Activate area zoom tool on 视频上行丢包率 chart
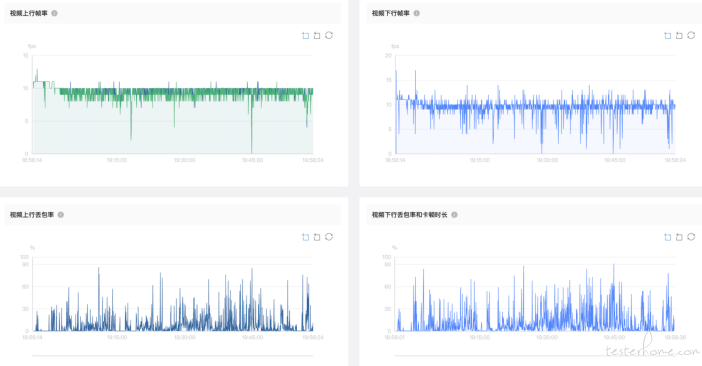Viewport: 702px width, 366px height. 305,237
